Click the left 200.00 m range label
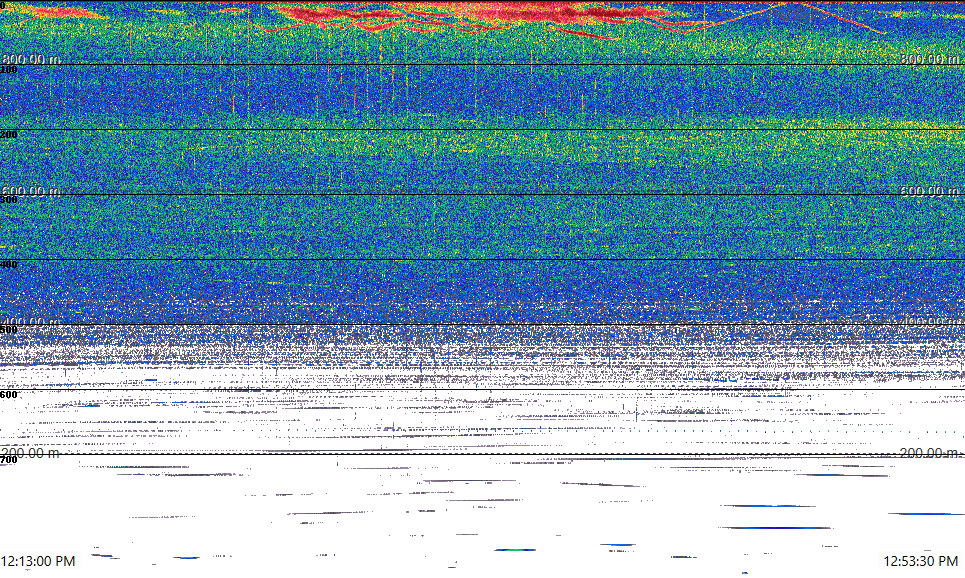The image size is (965, 578). click(31, 453)
